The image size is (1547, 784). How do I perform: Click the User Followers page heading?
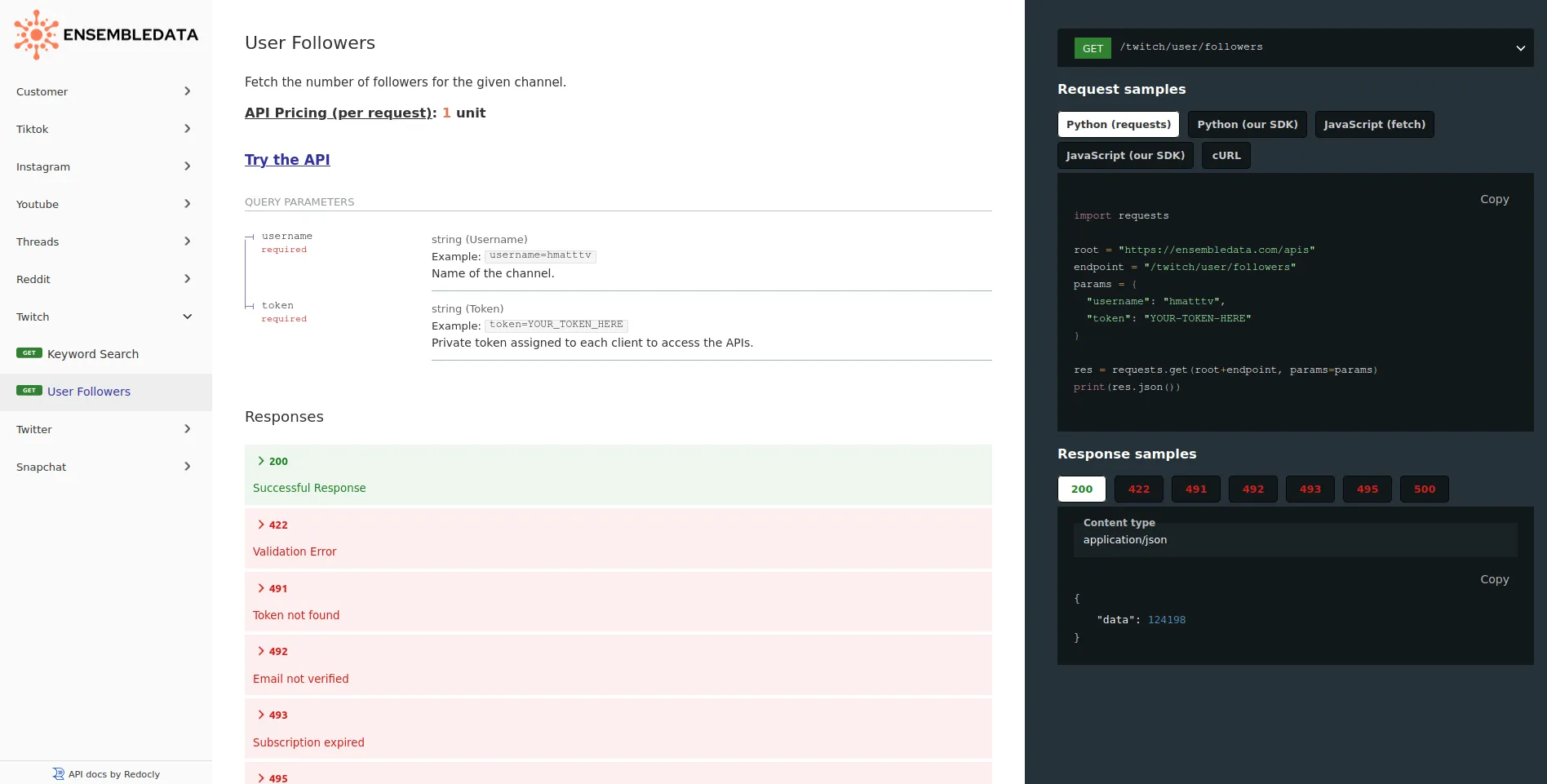pyautogui.click(x=310, y=42)
